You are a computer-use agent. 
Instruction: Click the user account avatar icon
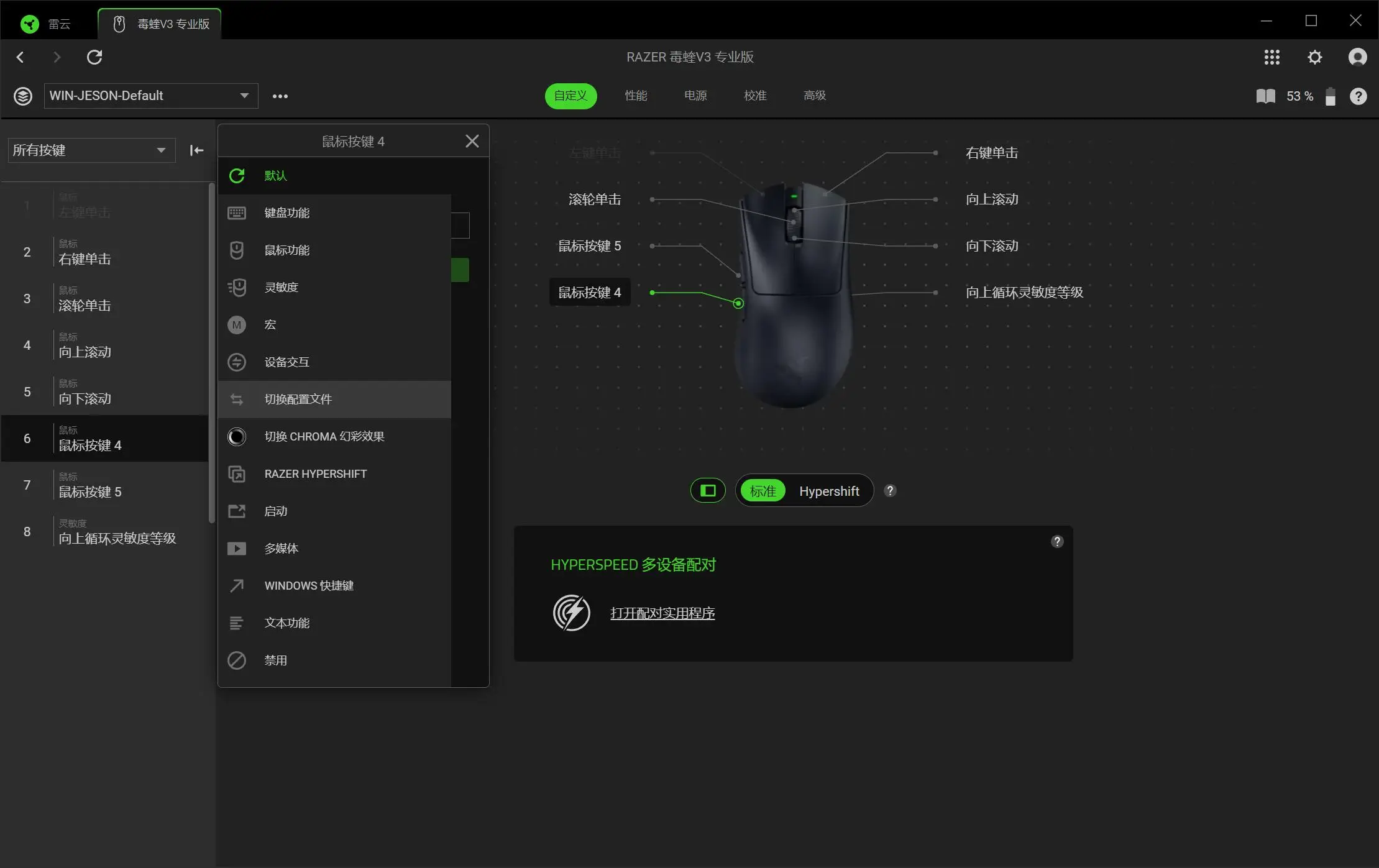pyautogui.click(x=1357, y=57)
